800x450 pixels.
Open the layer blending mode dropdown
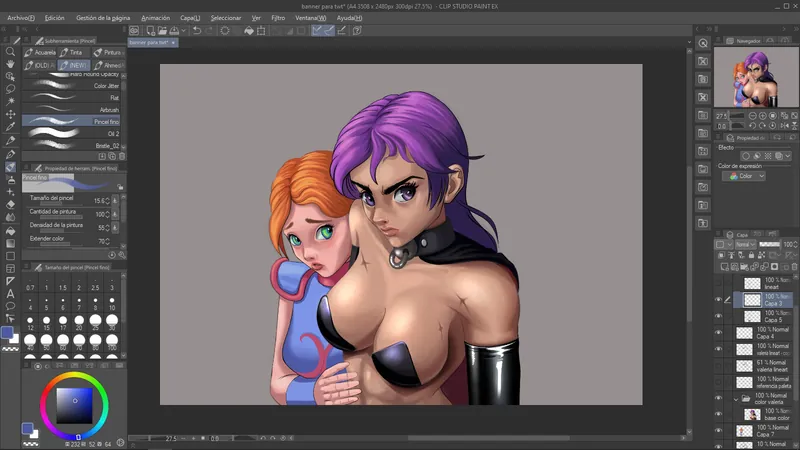745,244
